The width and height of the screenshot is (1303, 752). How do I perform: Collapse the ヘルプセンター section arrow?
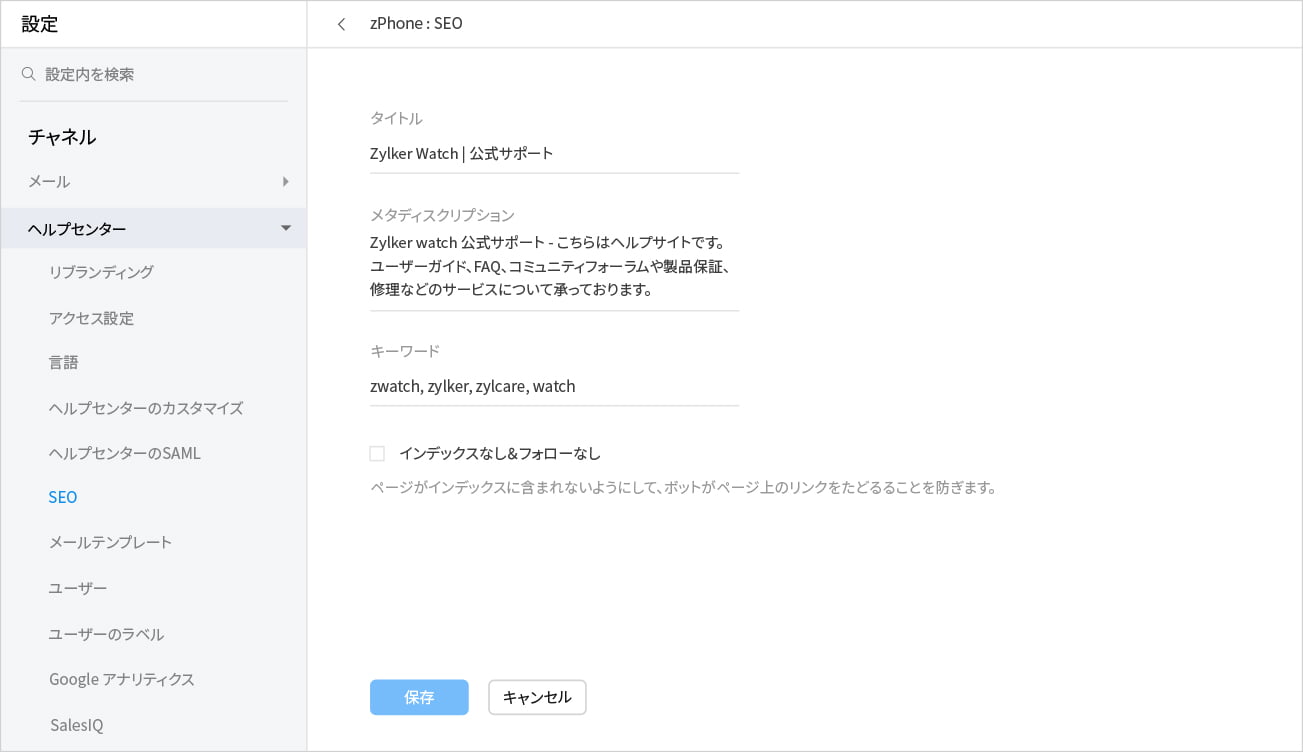(285, 229)
